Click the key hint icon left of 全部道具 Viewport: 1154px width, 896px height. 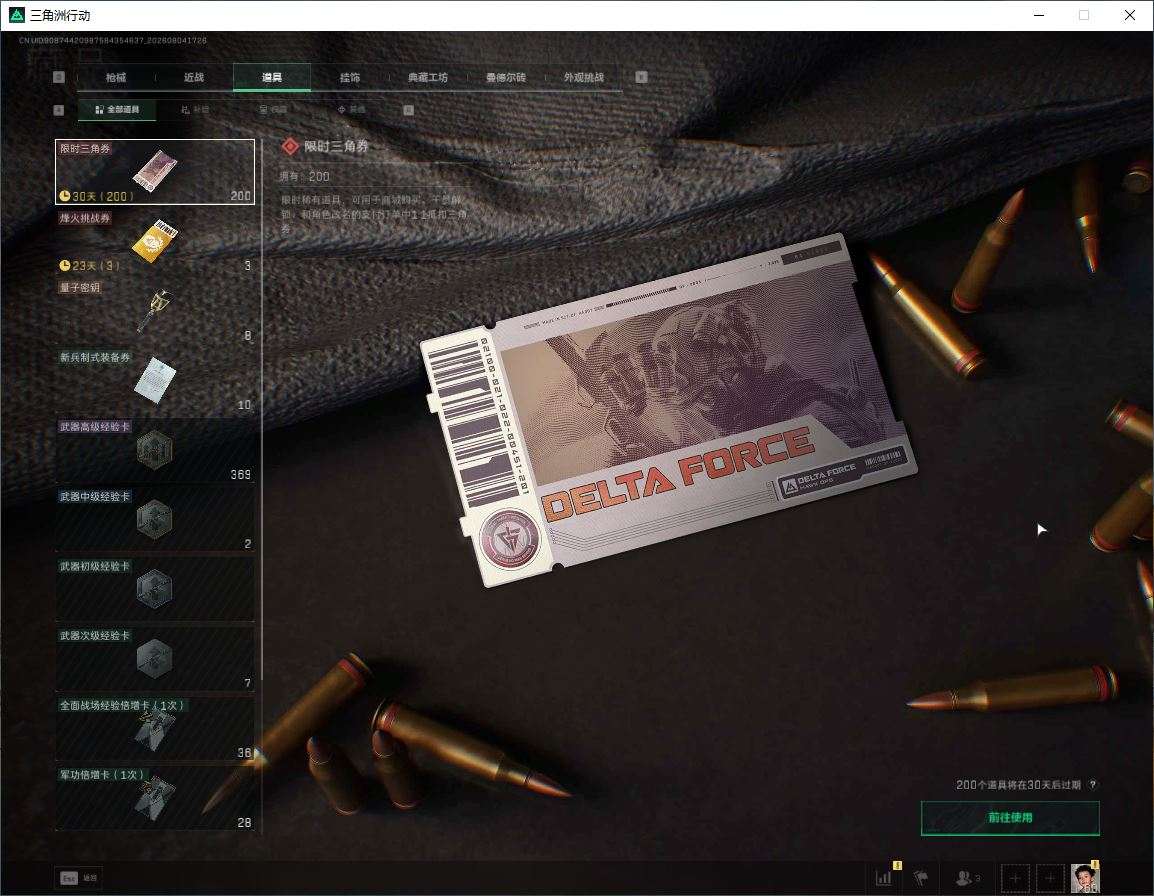[x=59, y=110]
